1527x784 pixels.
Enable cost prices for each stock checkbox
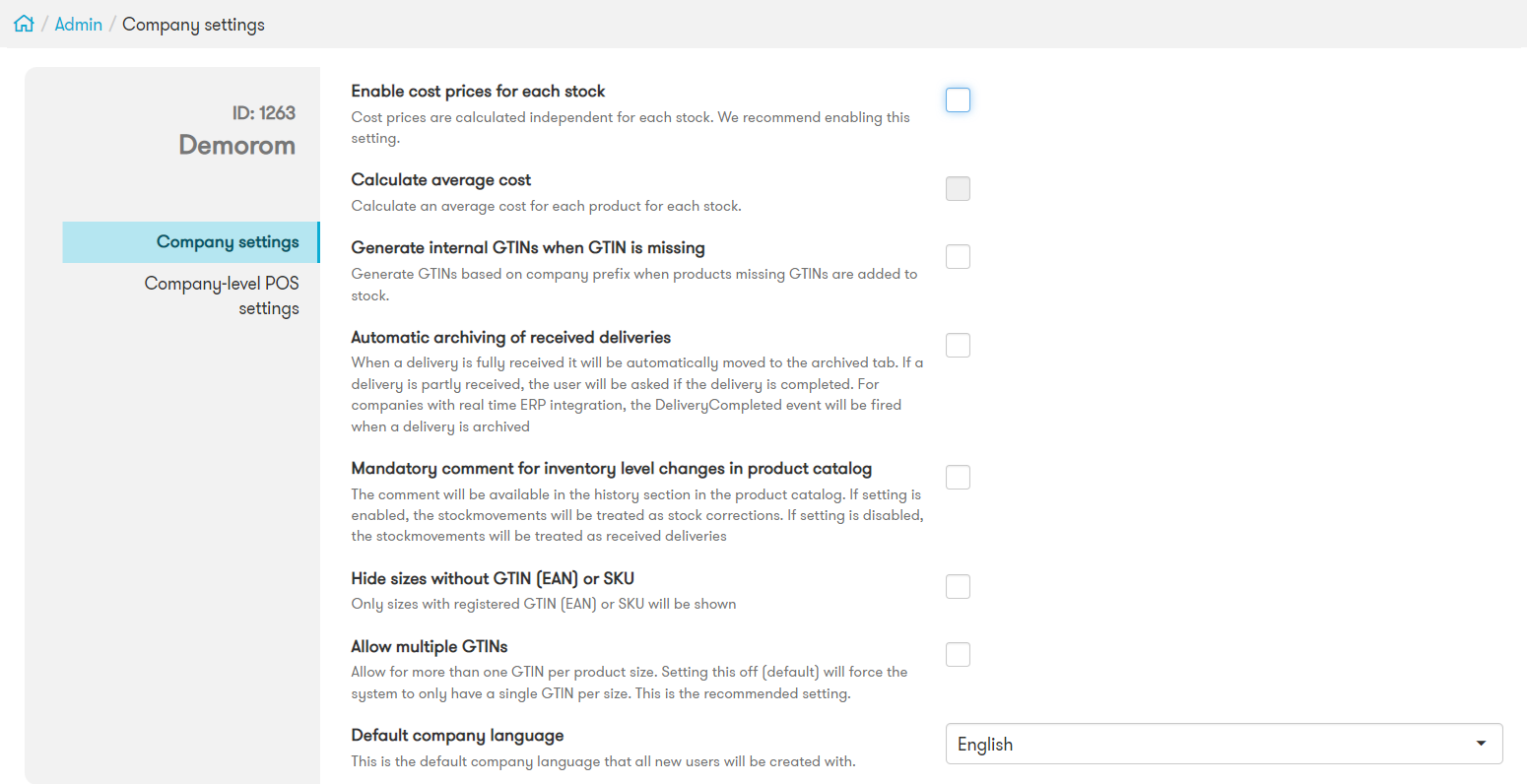958,99
